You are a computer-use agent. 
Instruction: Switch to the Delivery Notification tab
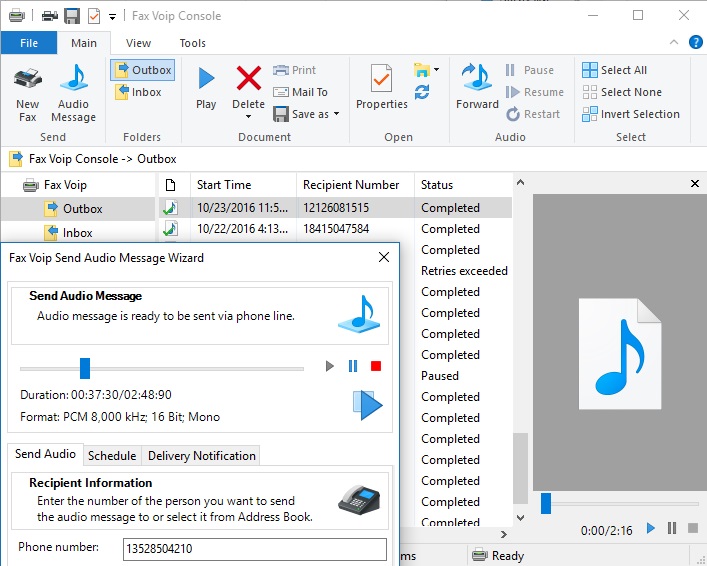(x=202, y=456)
